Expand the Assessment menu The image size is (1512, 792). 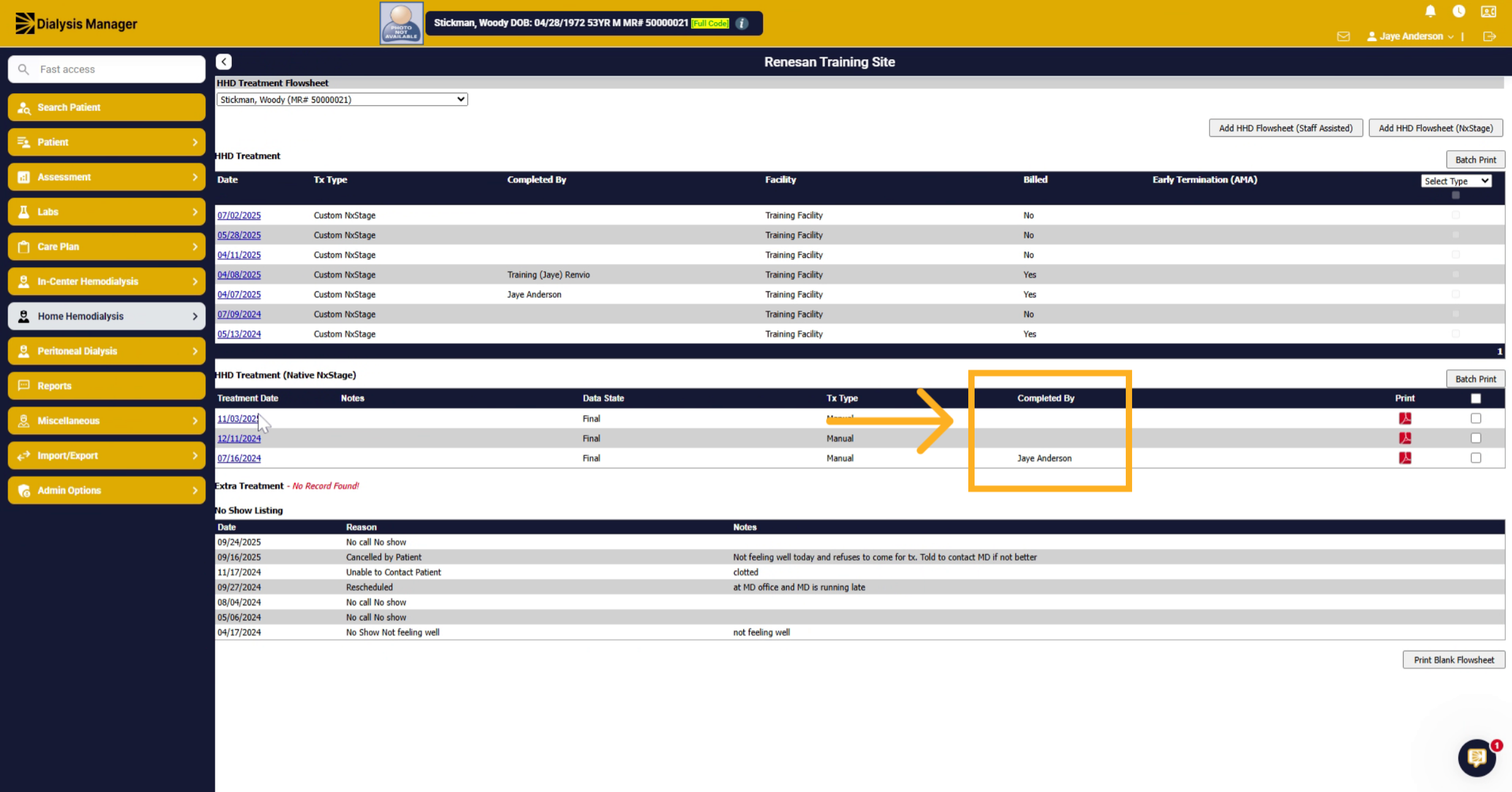pyautogui.click(x=106, y=177)
